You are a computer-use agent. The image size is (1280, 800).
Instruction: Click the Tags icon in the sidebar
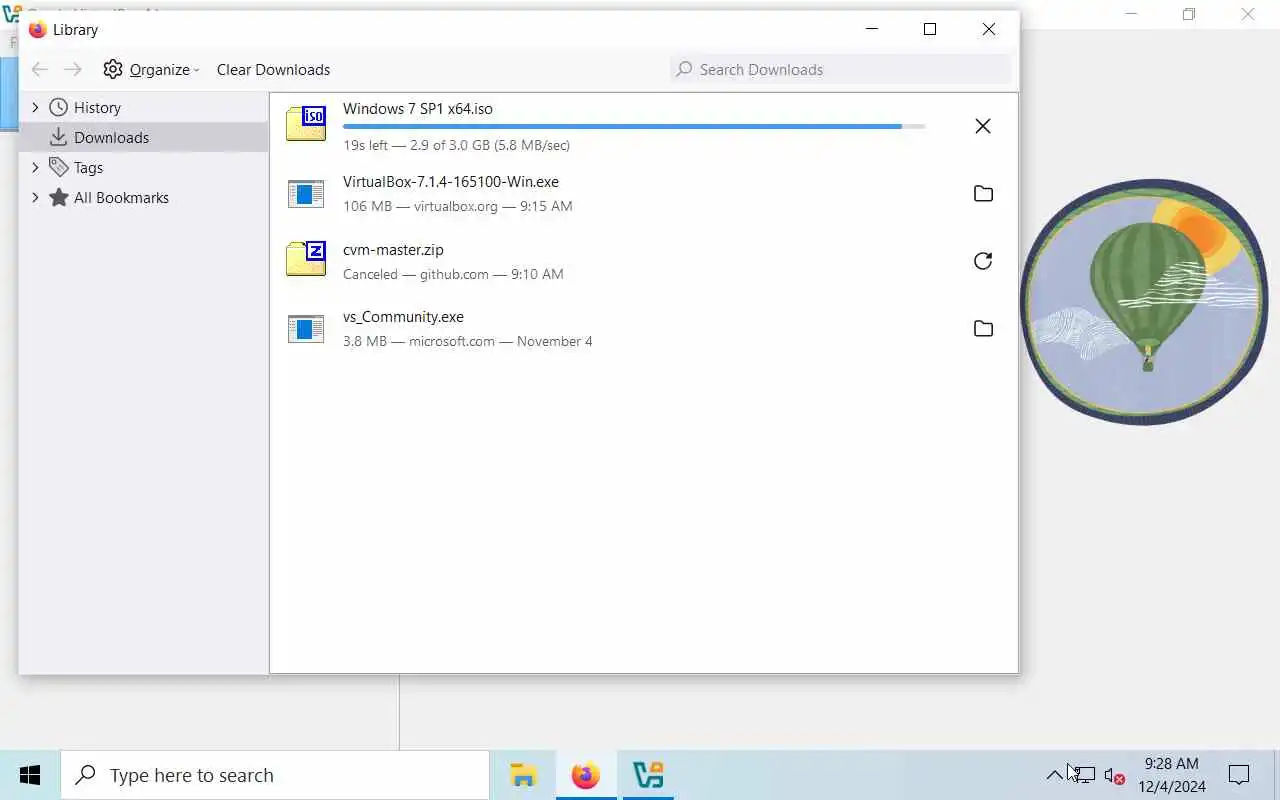pyautogui.click(x=59, y=167)
